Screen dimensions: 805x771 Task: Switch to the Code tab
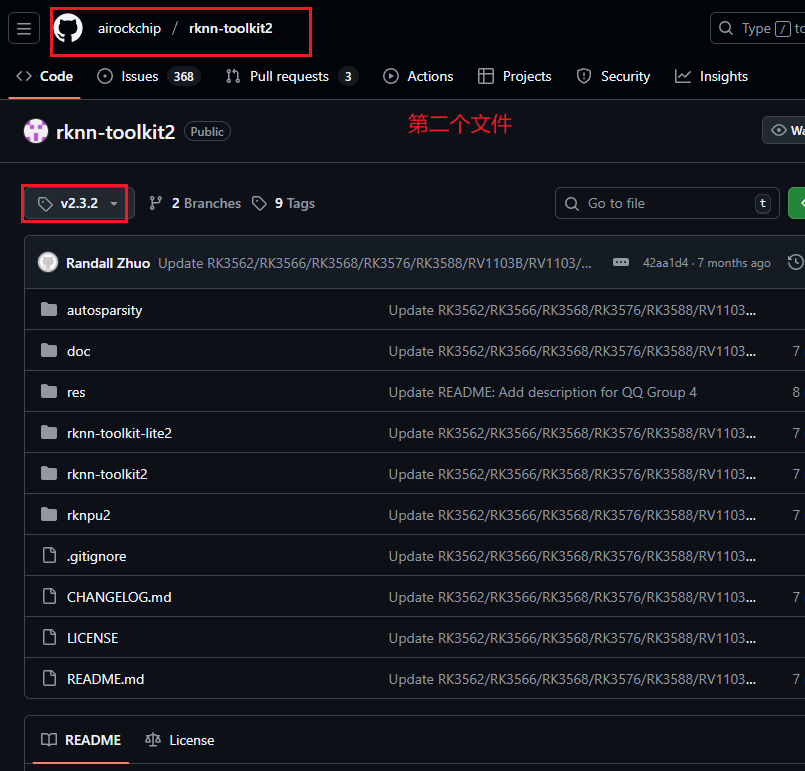pos(45,76)
